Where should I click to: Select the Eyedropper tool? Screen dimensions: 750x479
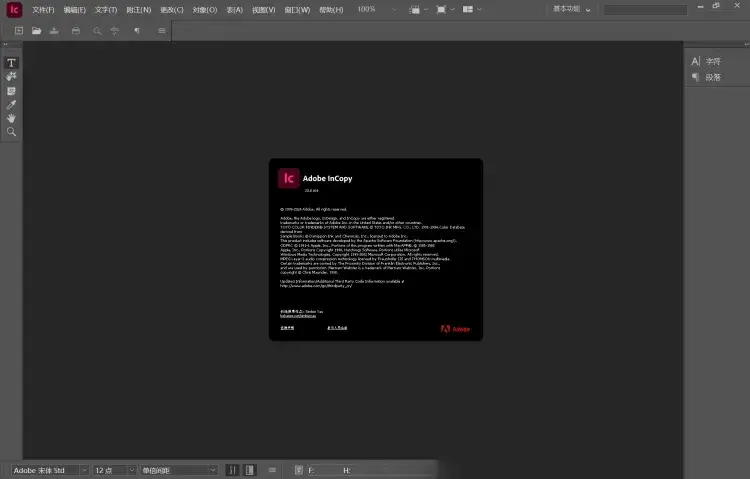pos(11,104)
